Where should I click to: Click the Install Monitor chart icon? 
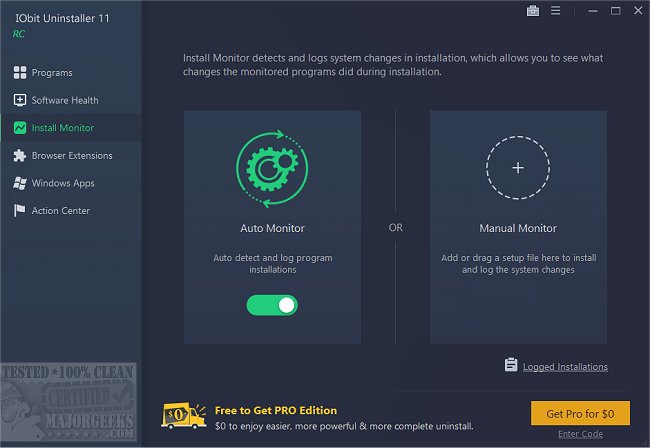click(19, 128)
